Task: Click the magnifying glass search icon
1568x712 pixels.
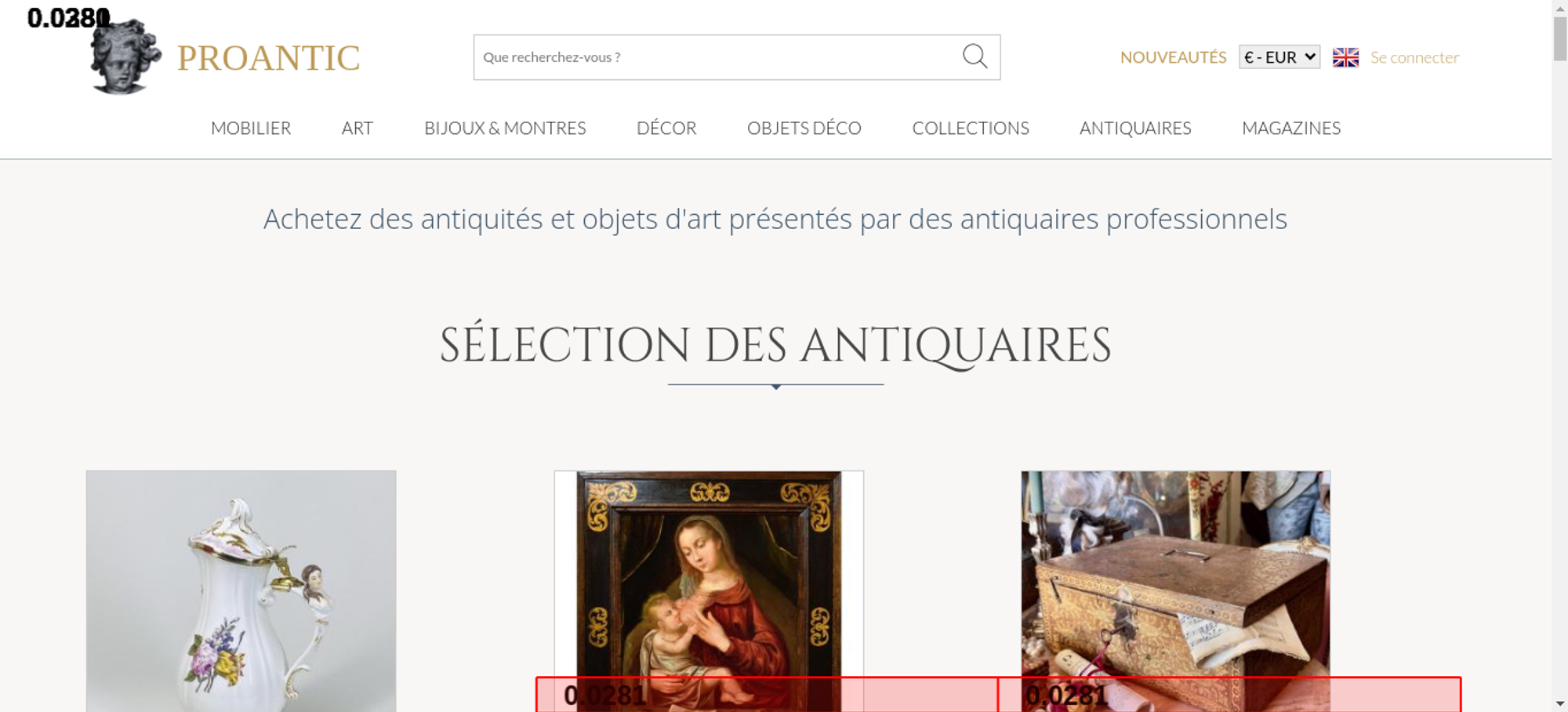Action: coord(975,56)
